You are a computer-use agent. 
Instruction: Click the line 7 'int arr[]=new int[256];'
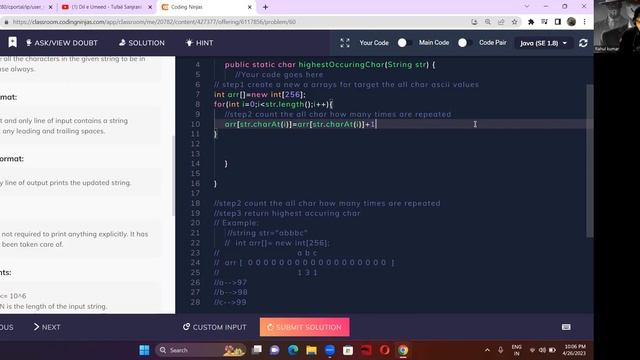point(260,94)
